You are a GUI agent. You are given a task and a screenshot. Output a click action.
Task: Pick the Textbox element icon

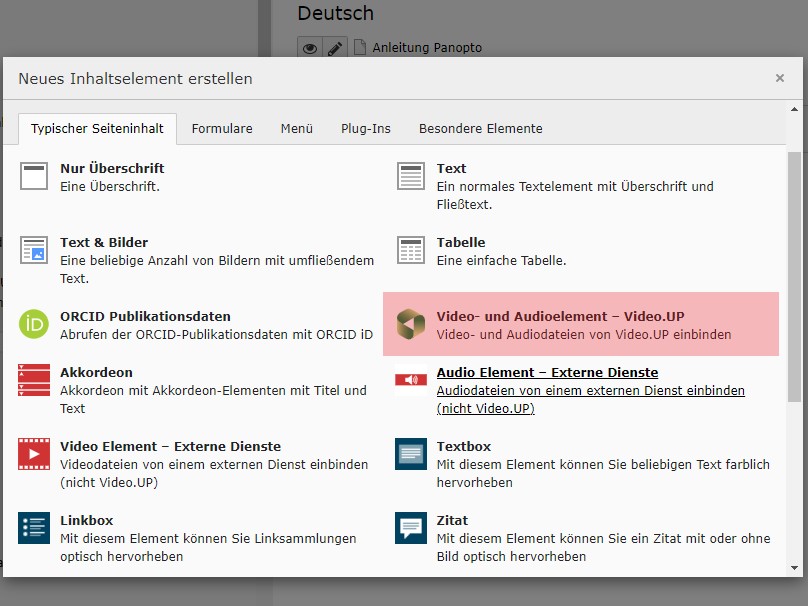[411, 454]
